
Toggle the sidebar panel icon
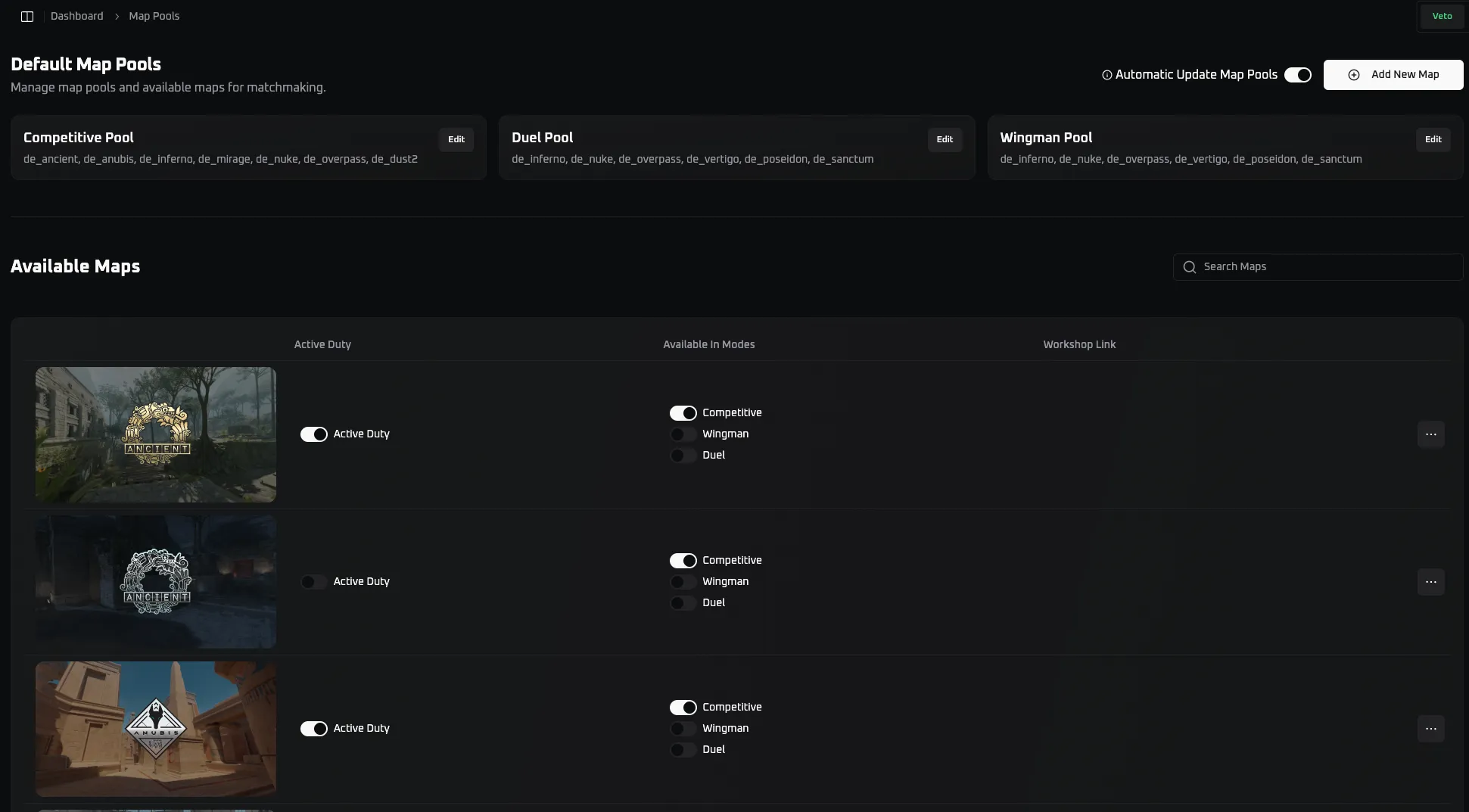coord(27,17)
